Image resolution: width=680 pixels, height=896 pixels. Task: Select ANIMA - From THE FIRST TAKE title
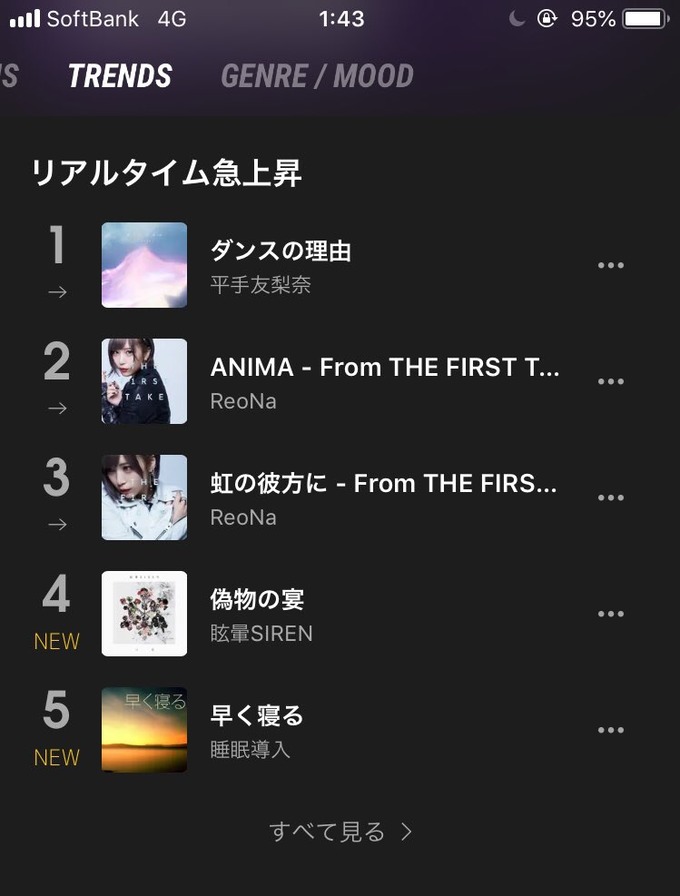coord(385,367)
